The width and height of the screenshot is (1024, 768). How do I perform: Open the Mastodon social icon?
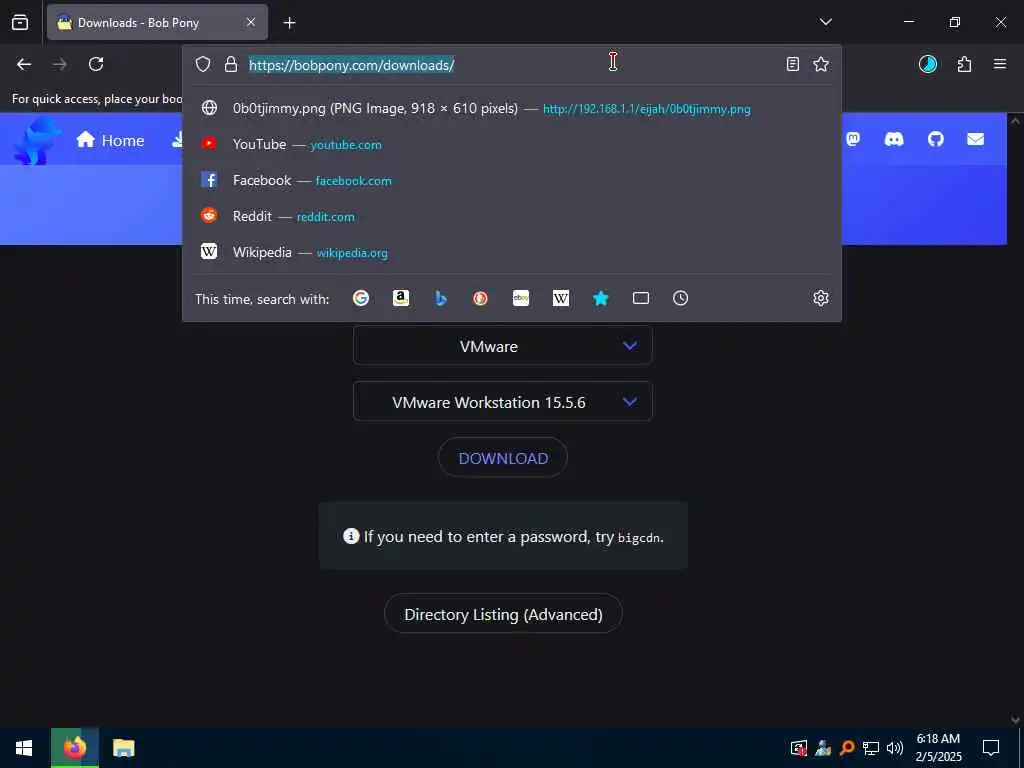click(x=854, y=139)
